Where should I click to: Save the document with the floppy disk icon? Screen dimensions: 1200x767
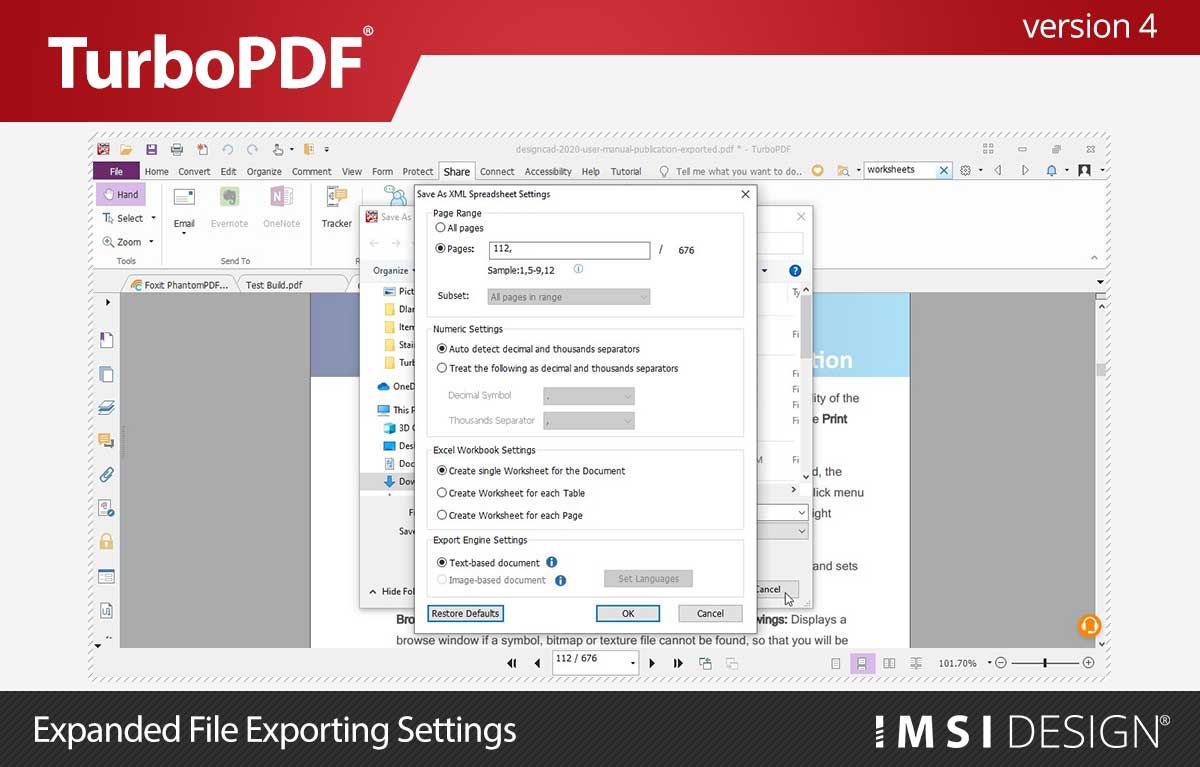(x=152, y=149)
